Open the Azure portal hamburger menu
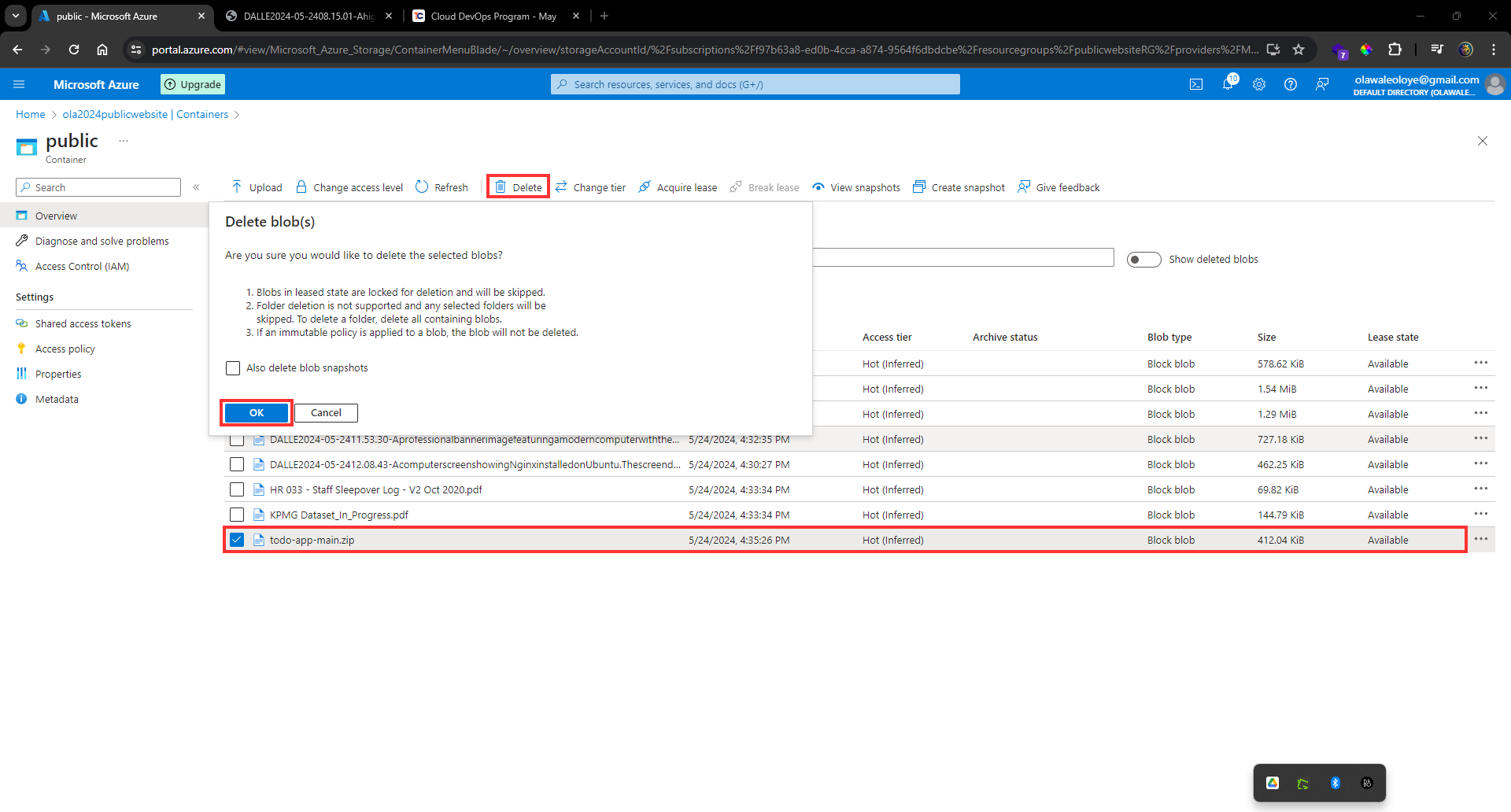This screenshot has width=1511, height=812. click(x=20, y=84)
